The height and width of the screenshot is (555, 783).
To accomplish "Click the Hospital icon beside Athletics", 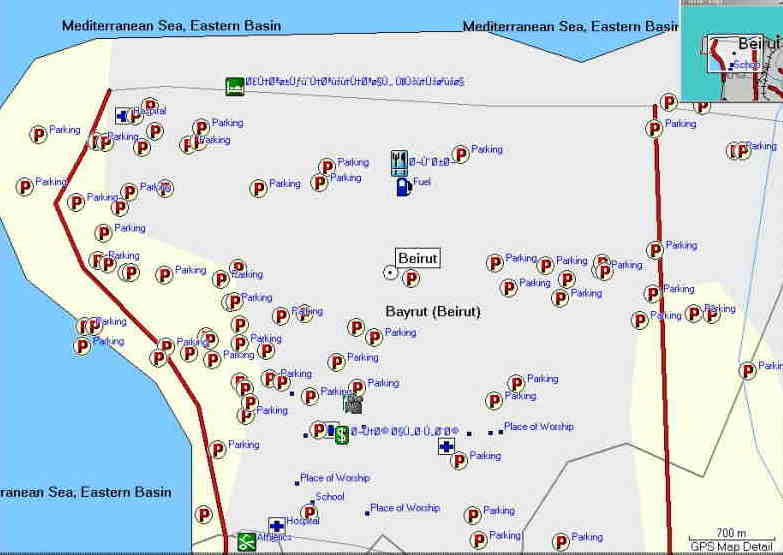I will pos(277,526).
